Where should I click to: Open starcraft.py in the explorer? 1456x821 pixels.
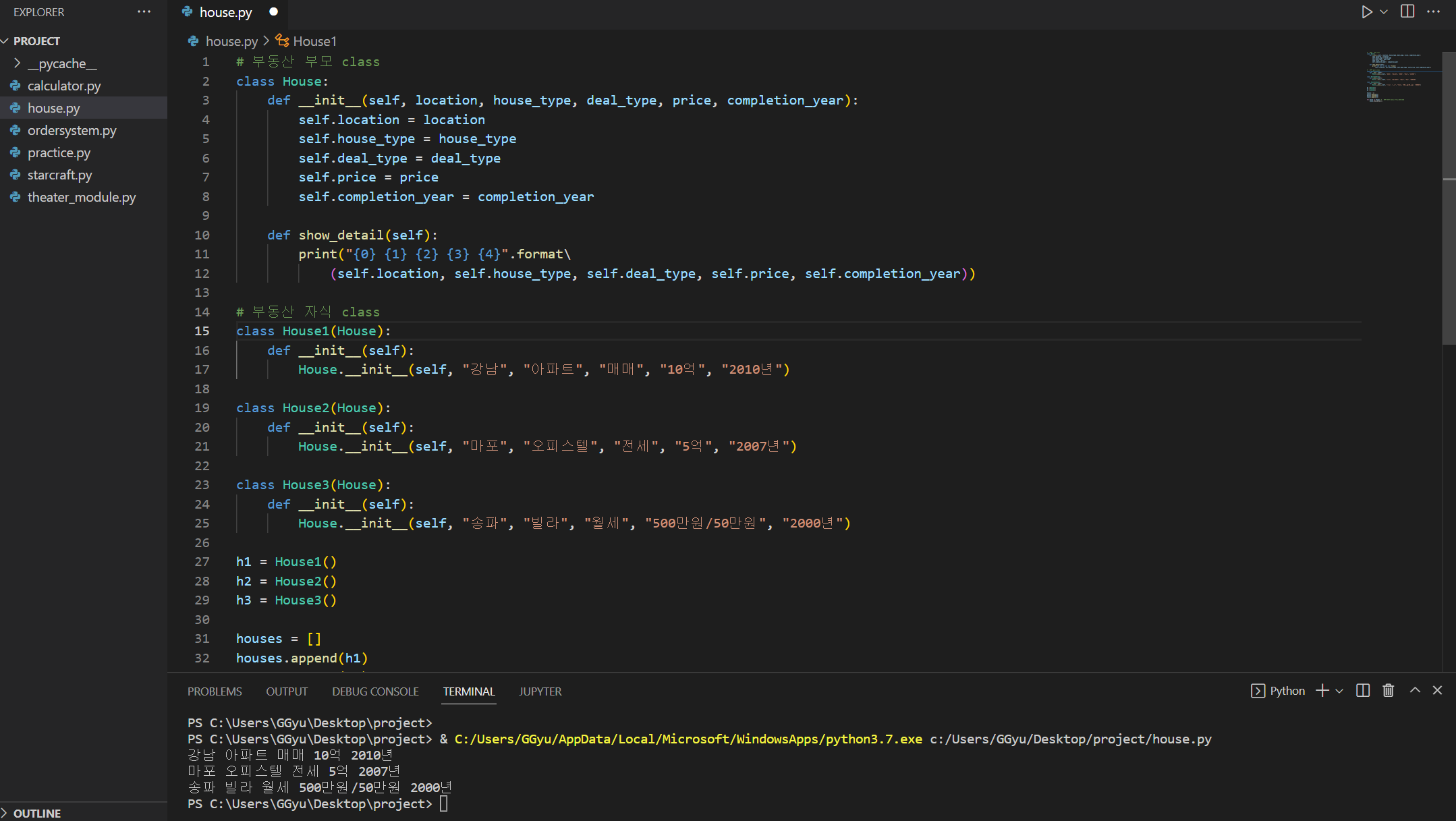point(59,175)
